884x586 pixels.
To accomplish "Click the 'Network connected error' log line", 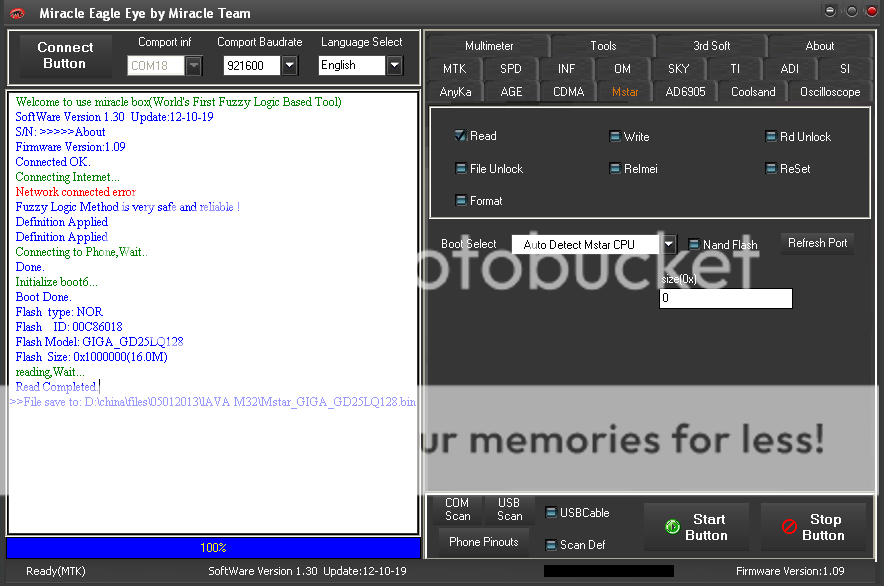I will click(x=76, y=192).
